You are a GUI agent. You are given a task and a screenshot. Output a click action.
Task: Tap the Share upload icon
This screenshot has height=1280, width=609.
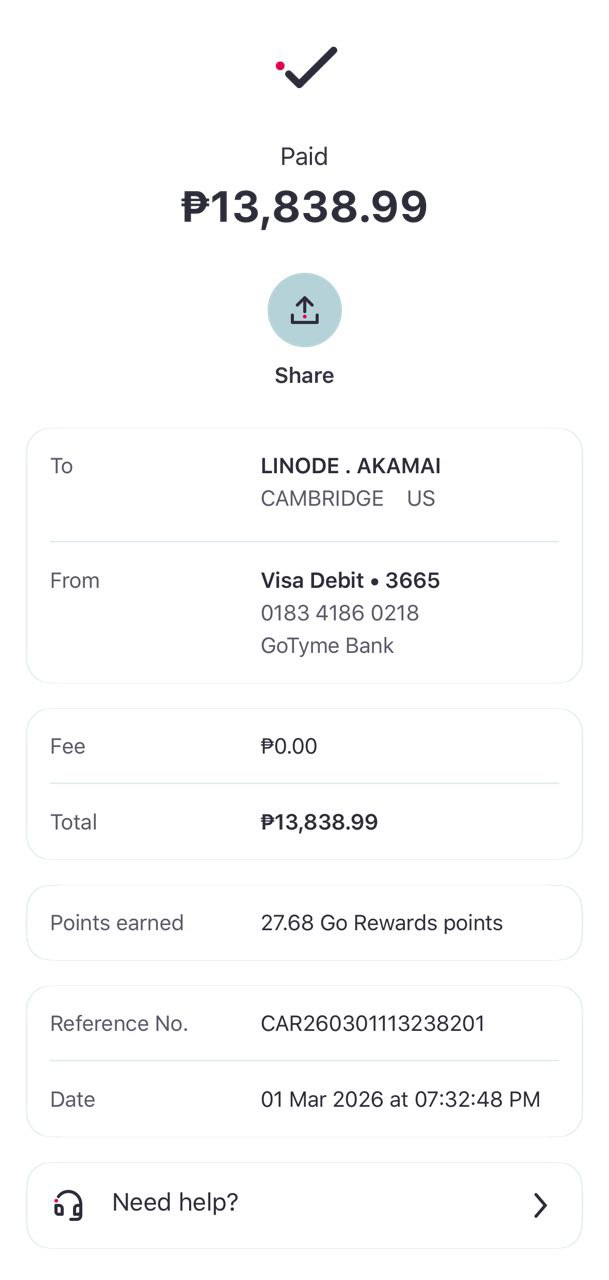(x=304, y=310)
